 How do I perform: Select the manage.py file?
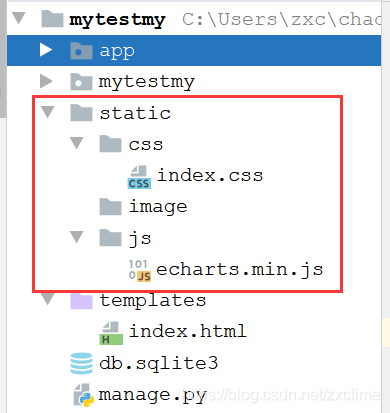pos(152,396)
